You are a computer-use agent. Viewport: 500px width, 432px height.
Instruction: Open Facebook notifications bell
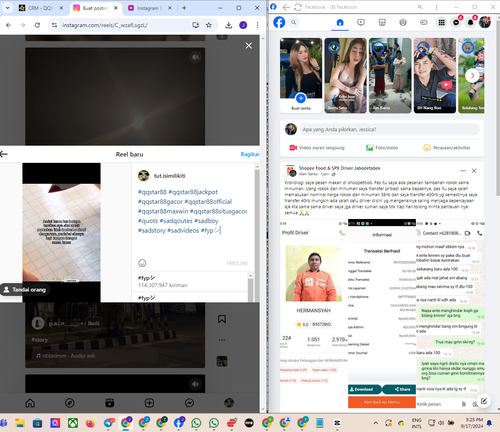470,22
